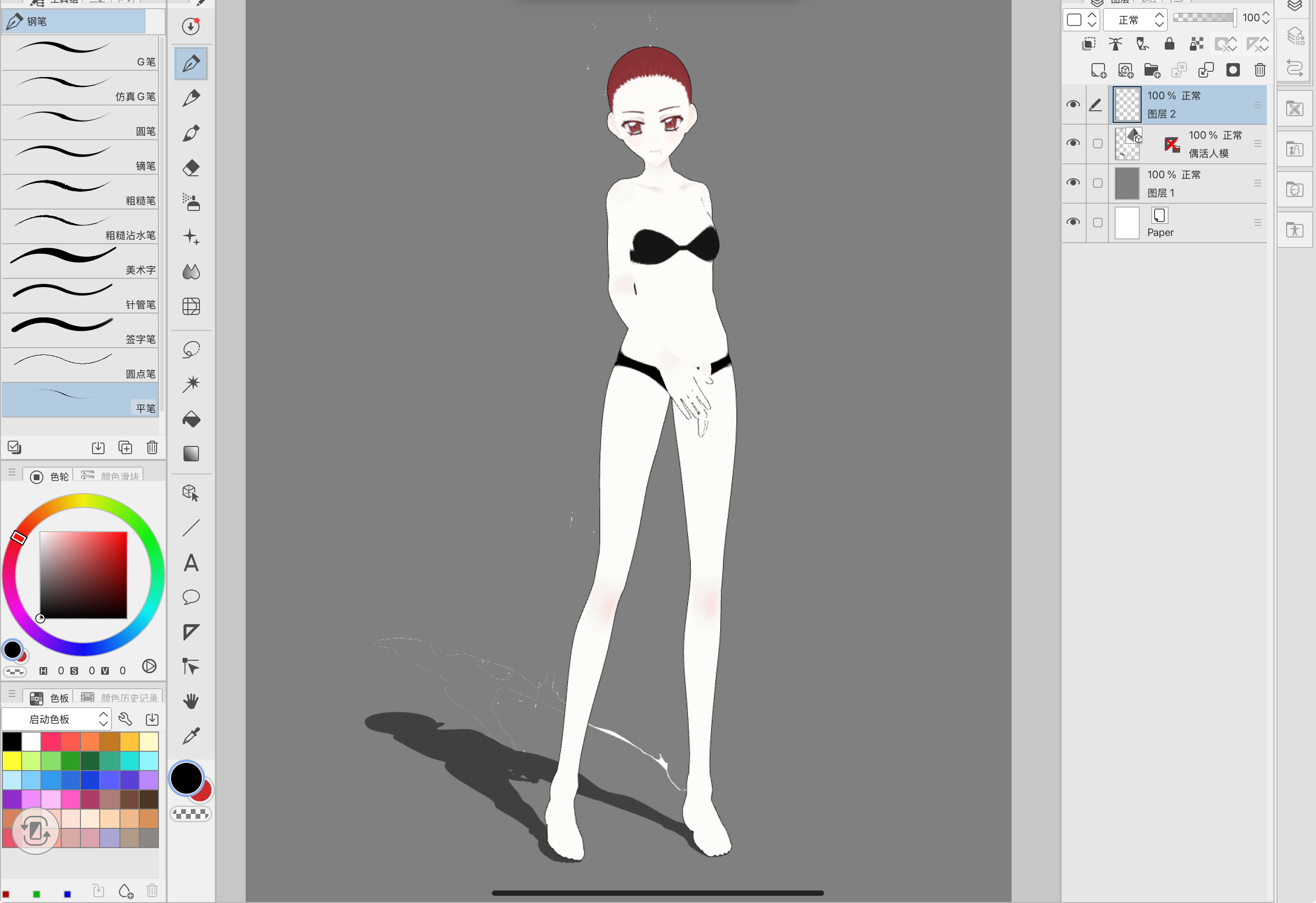Select the Text tool
Image resolution: width=1316 pixels, height=903 pixels.
[x=191, y=563]
